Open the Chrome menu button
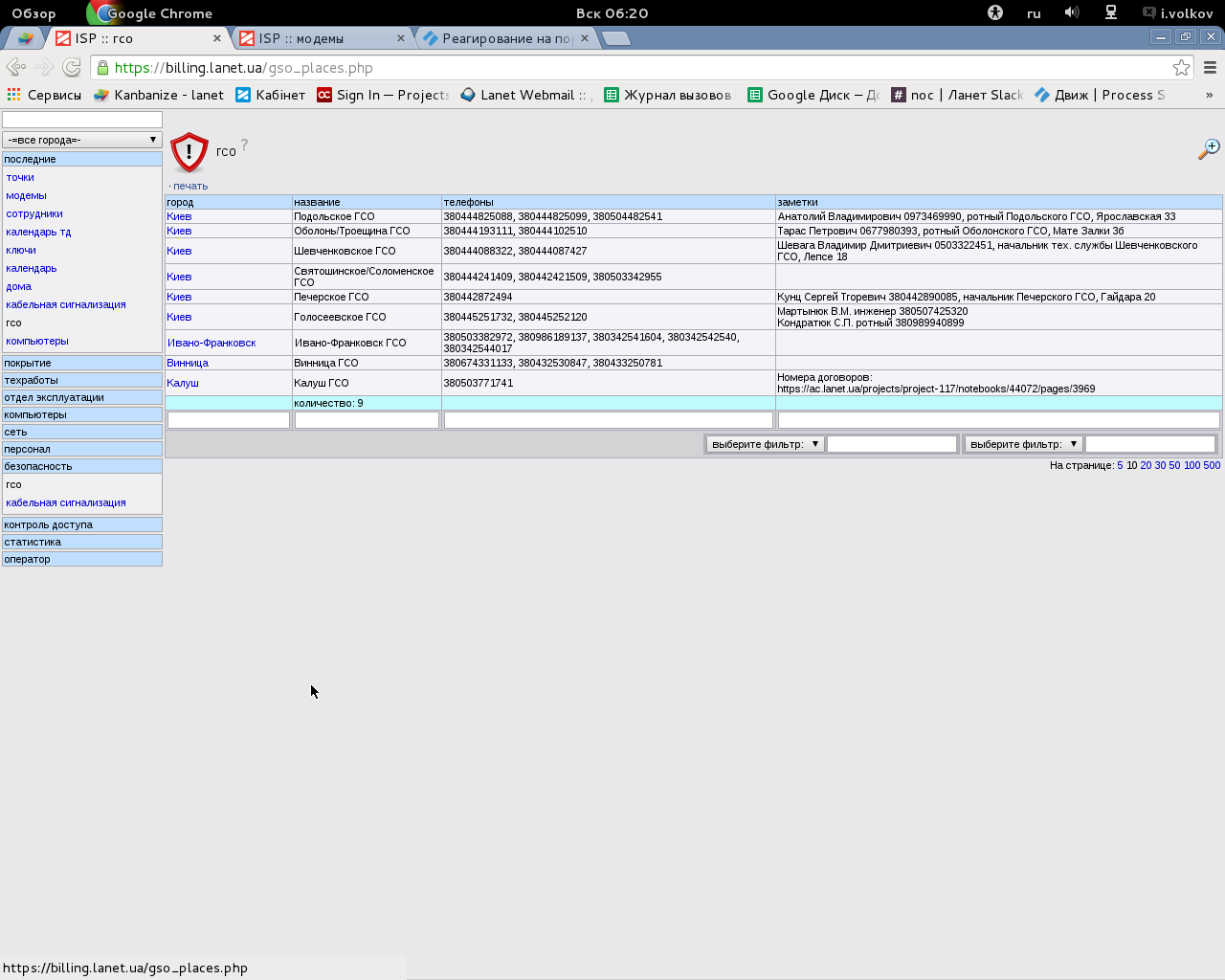Screen dimensions: 1225x980 pos(1210,67)
